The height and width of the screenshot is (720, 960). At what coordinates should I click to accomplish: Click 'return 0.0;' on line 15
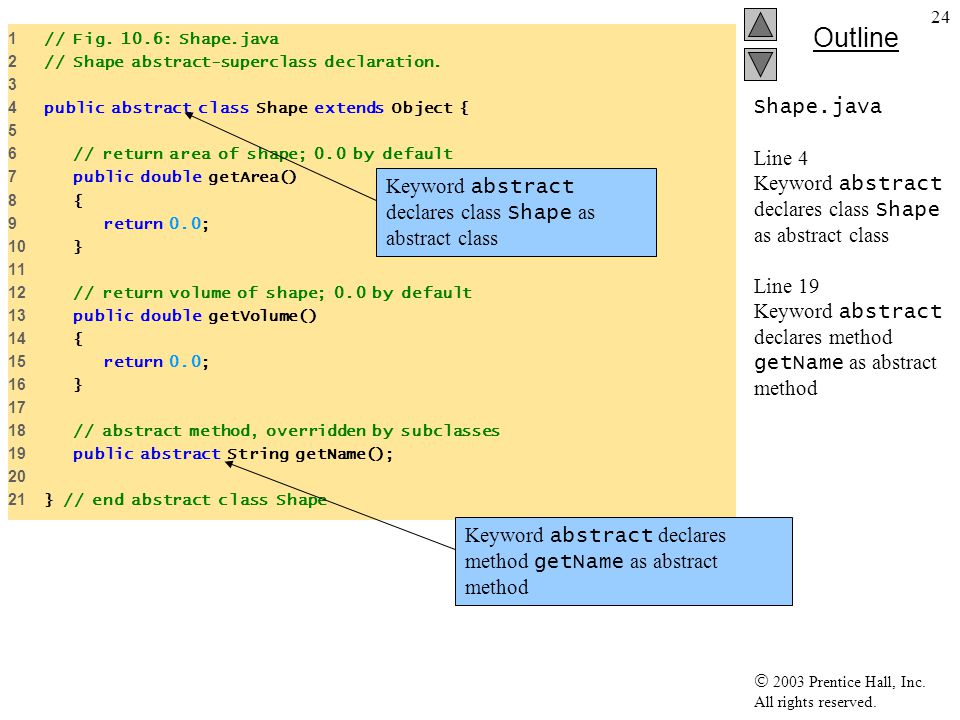[156, 362]
